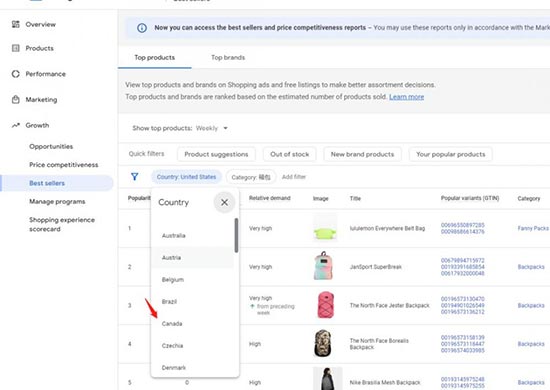
Task: Open Shopping experience scorecard
Action: 62,224
